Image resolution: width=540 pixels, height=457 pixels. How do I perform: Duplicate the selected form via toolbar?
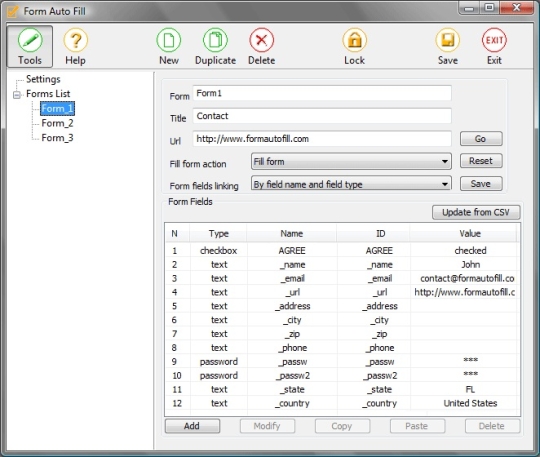215,46
